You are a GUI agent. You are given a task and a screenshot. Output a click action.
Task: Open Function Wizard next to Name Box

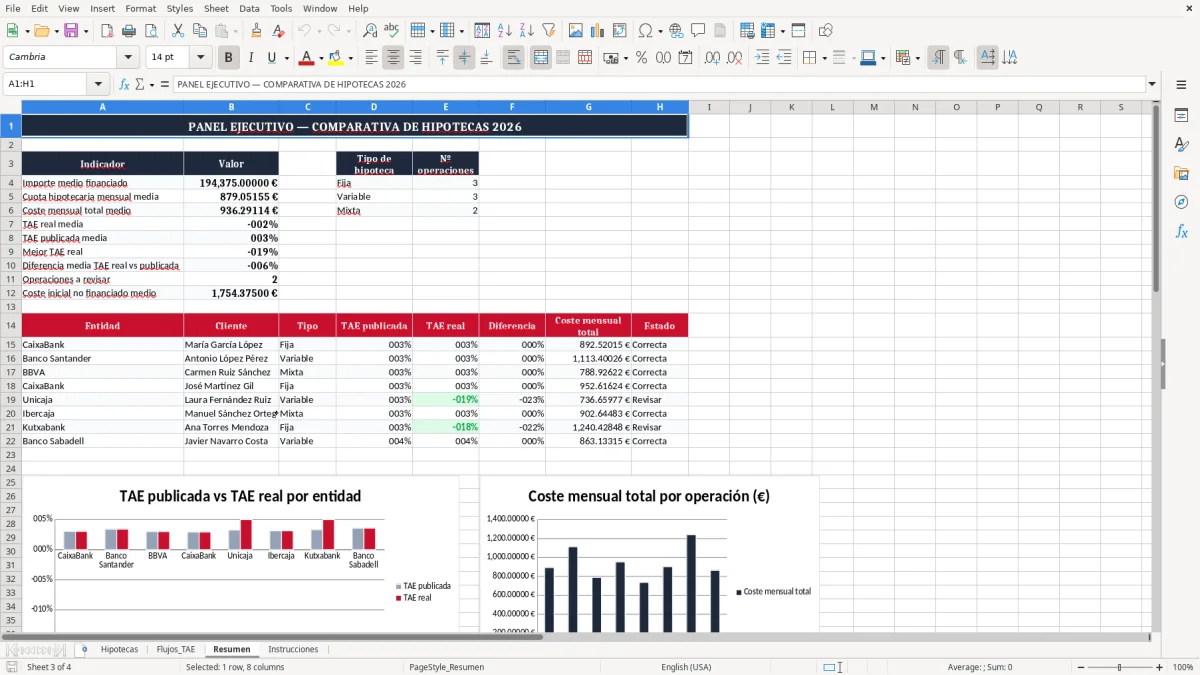point(125,85)
